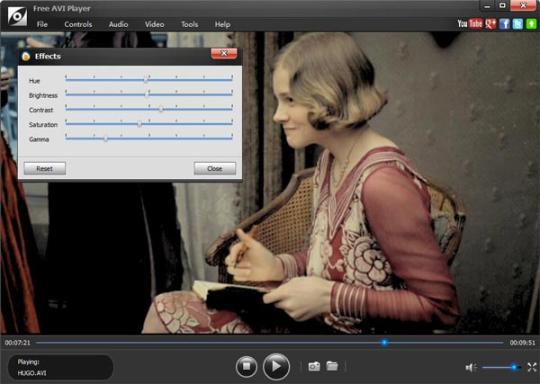Image resolution: width=540 pixels, height=384 pixels.
Task: Close the Free AVI Player window
Action: 523,6
